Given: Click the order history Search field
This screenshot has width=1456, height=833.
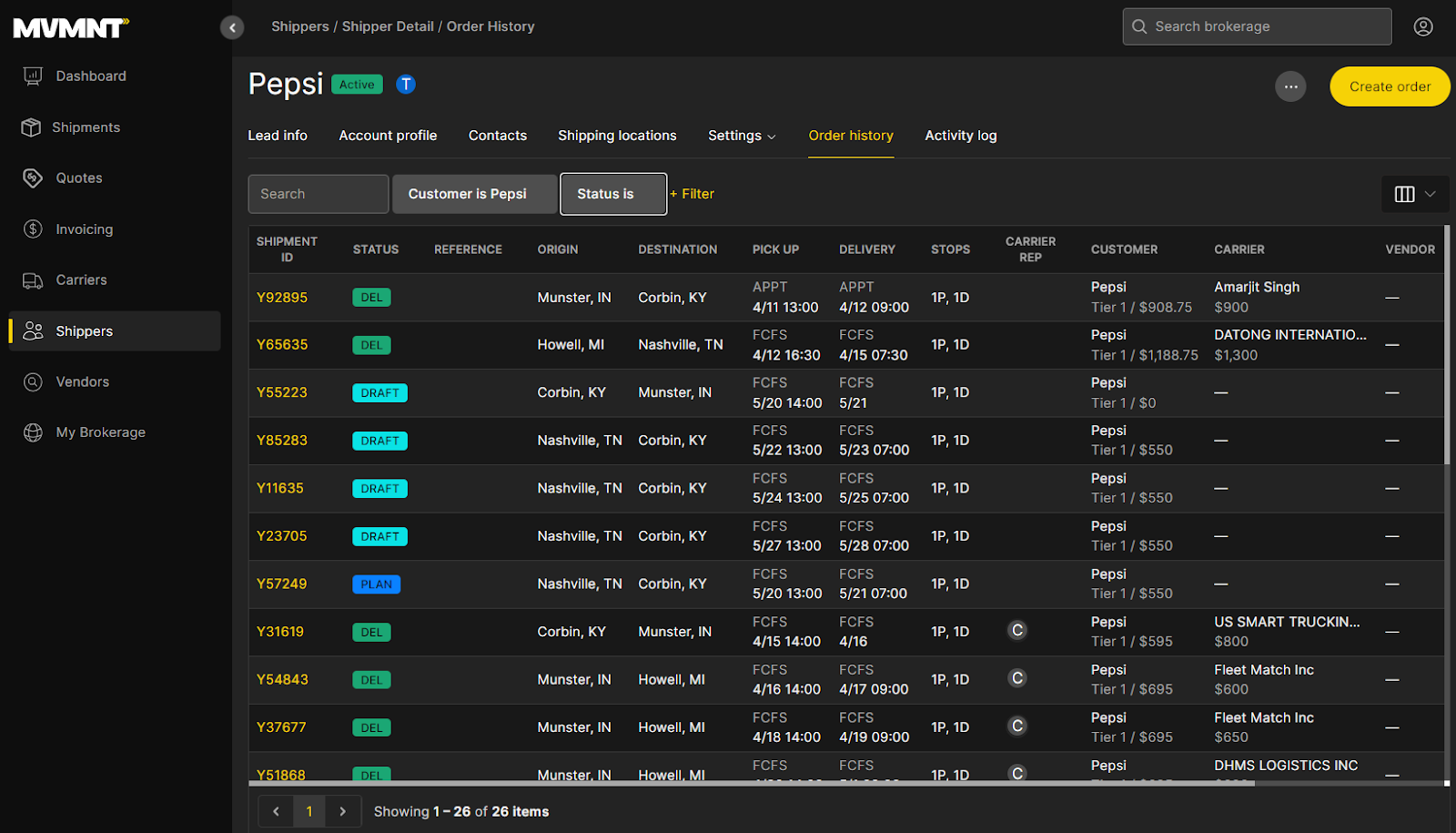Looking at the screenshot, I should (x=318, y=194).
